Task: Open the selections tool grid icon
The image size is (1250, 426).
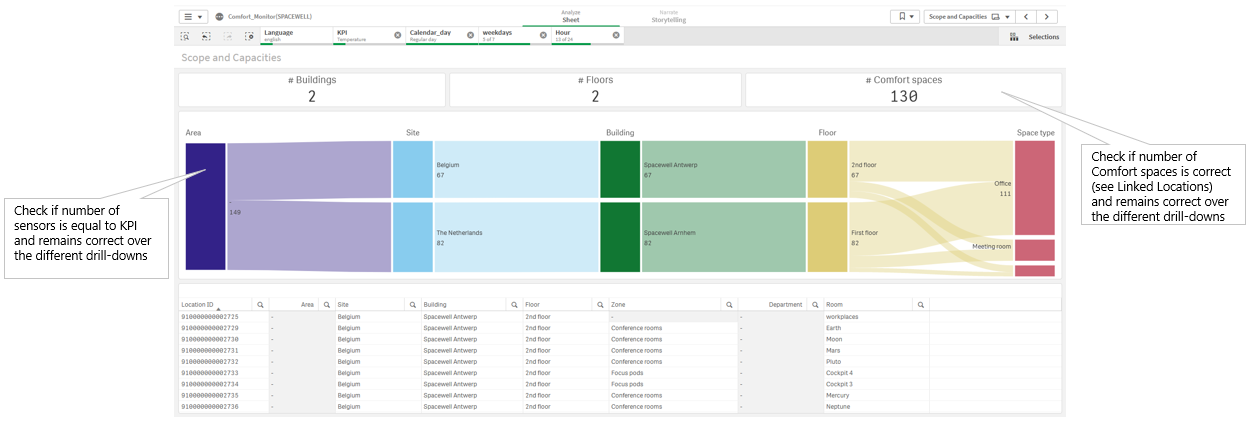Action: (x=1013, y=37)
